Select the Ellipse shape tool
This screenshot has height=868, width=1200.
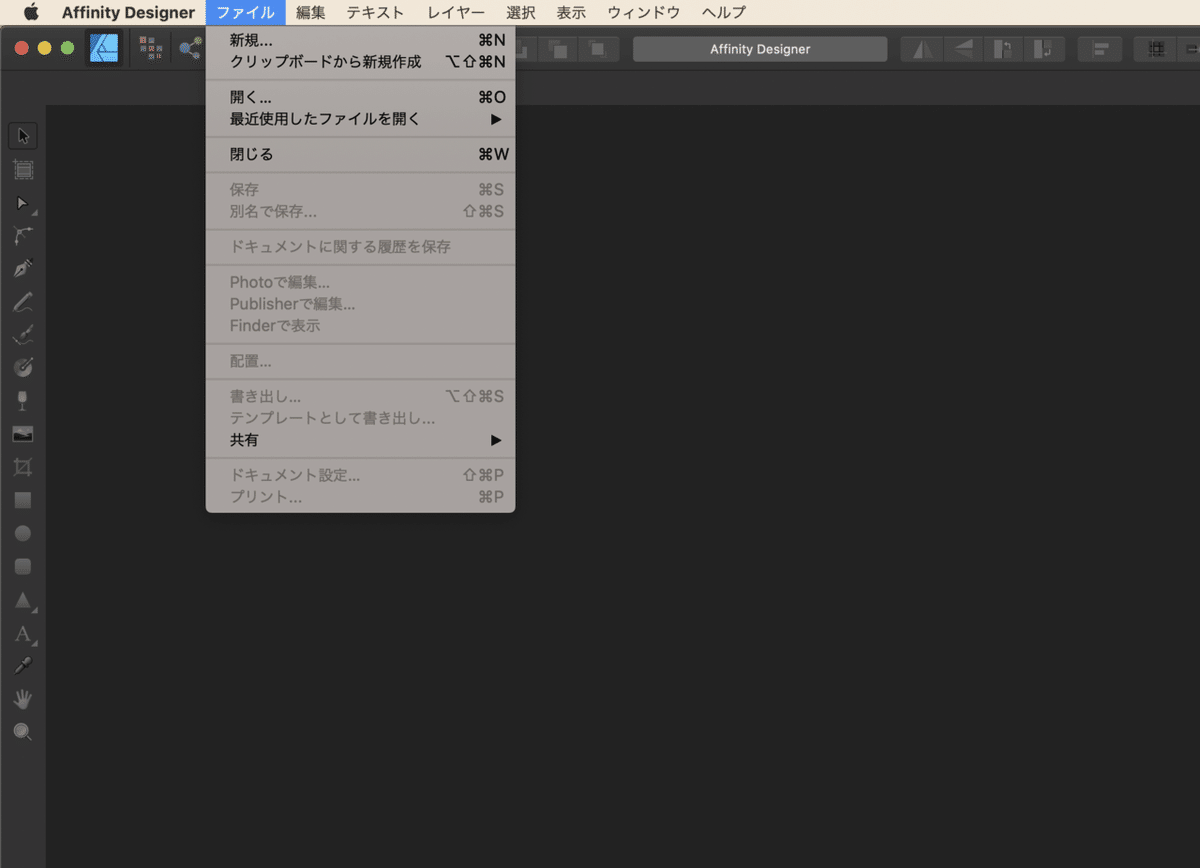(x=23, y=533)
